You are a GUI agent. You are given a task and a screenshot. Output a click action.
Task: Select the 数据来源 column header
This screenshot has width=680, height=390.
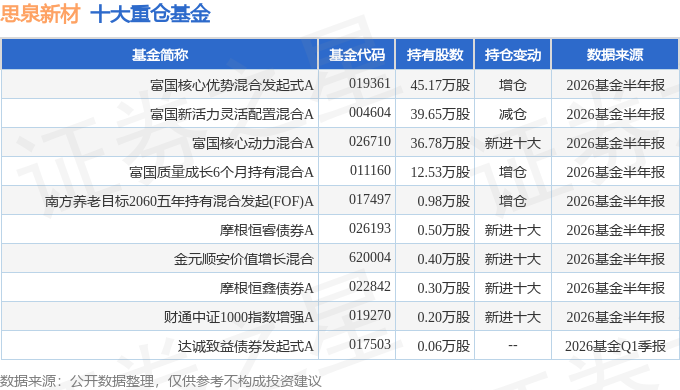coord(615,55)
